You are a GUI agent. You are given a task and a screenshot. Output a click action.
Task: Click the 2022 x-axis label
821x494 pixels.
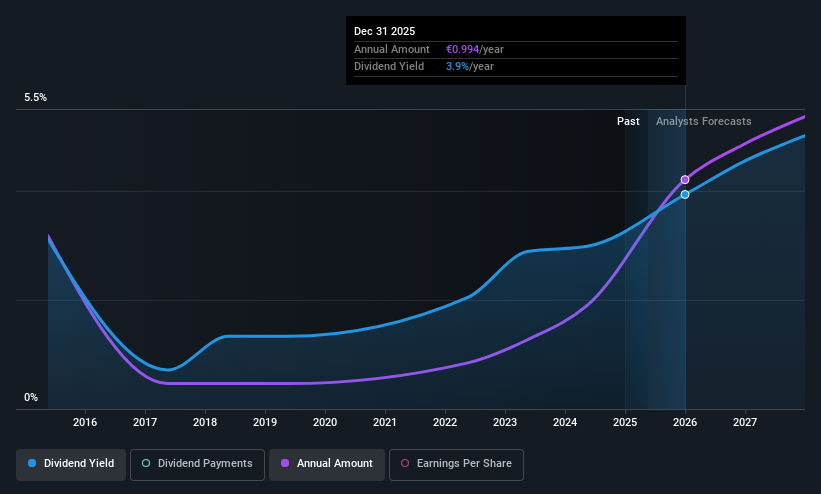445,422
